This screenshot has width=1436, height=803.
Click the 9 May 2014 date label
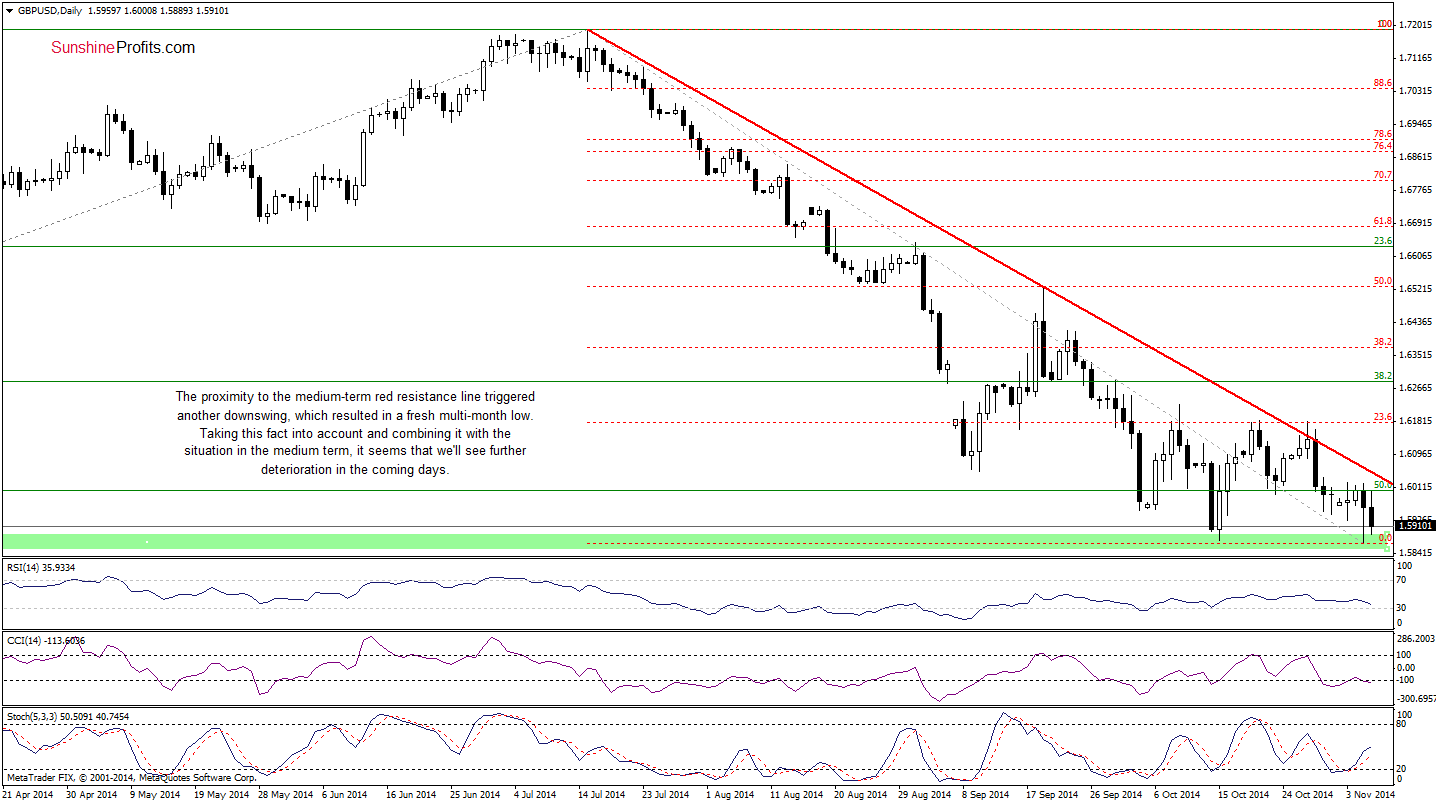coord(156,794)
